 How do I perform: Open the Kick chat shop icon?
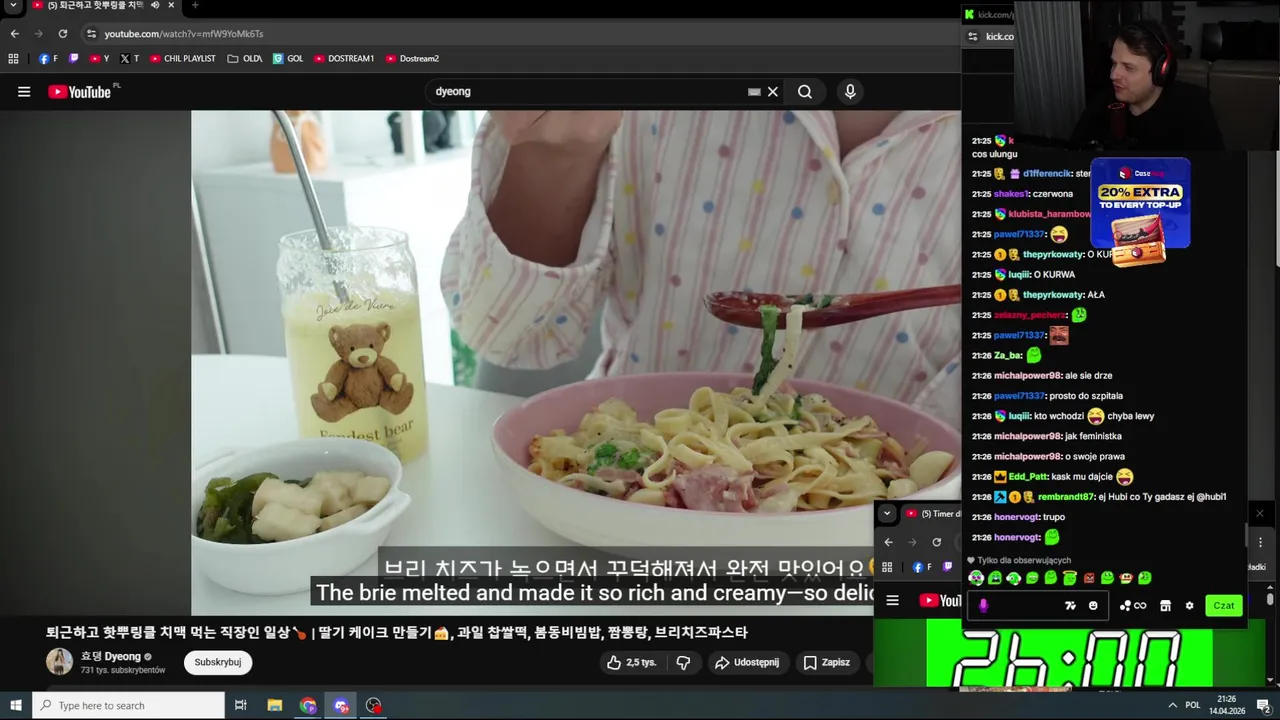coord(1165,605)
